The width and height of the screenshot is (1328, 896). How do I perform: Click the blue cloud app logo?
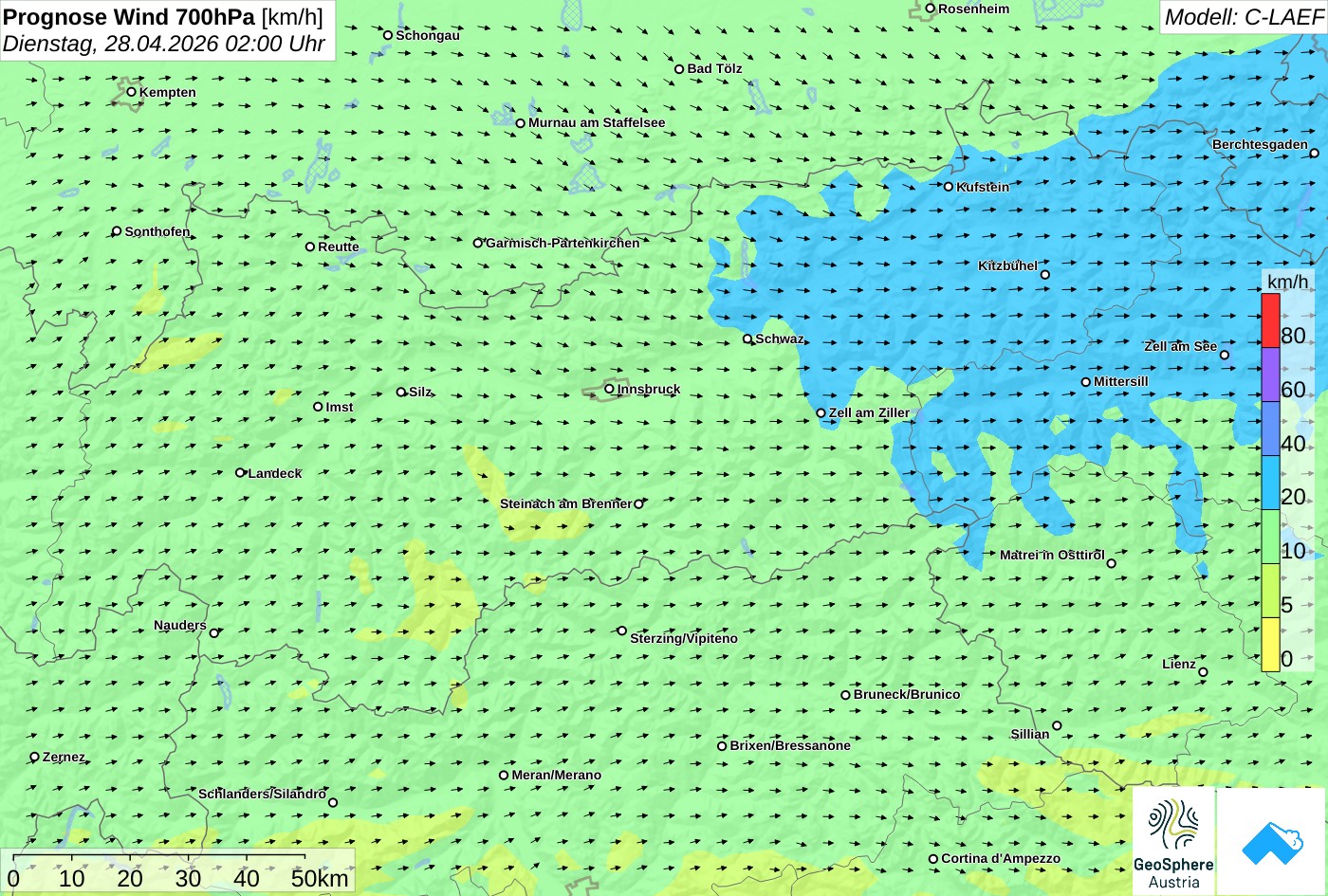1272,842
